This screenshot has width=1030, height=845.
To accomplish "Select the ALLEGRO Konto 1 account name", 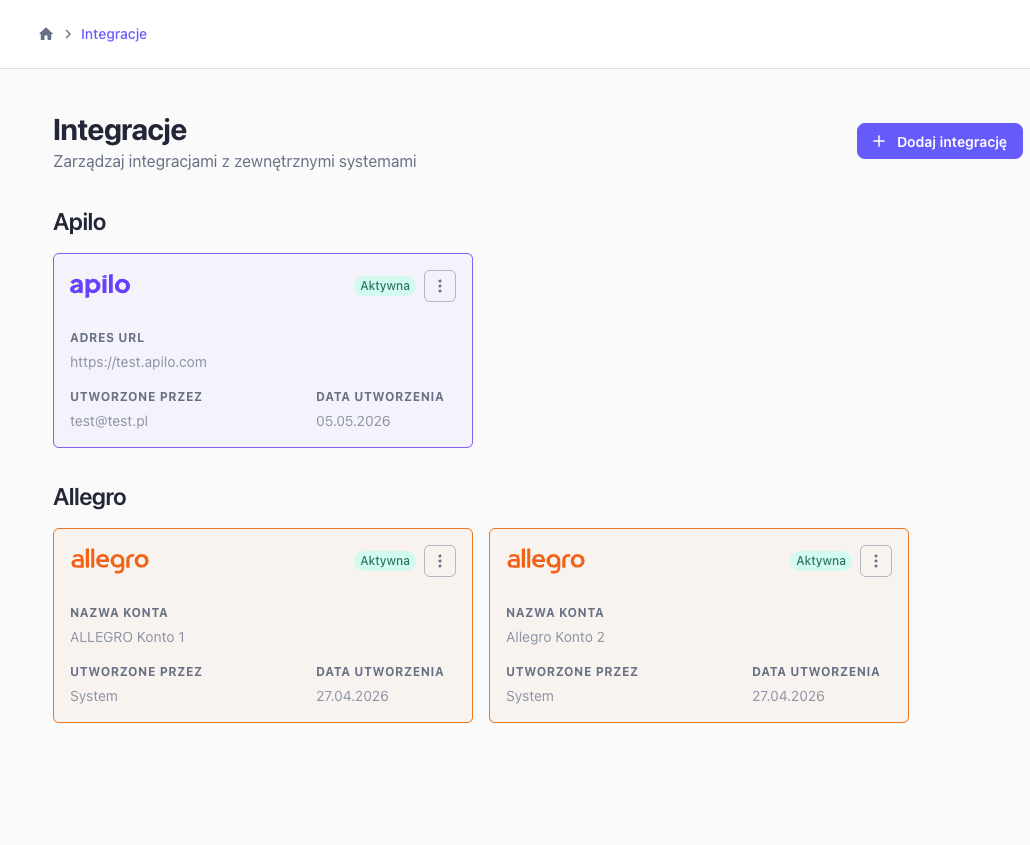I will (127, 637).
